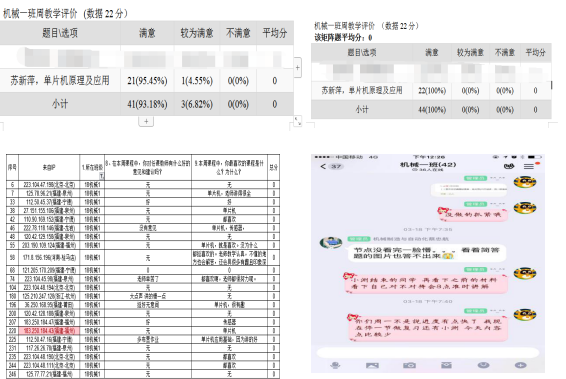Click the 满意 column header in the left table

(147, 33)
